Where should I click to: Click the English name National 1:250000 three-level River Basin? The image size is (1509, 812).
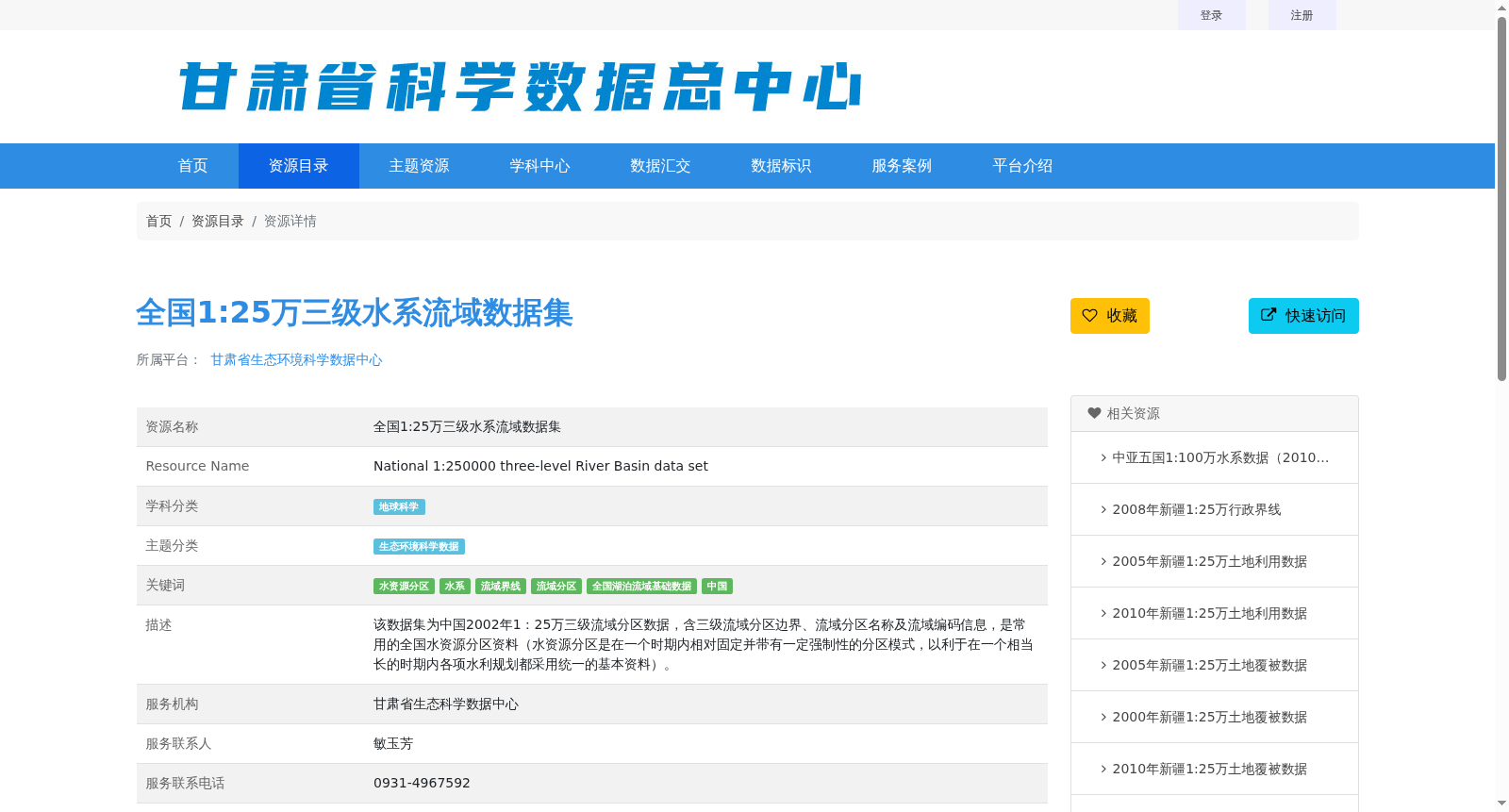point(540,466)
